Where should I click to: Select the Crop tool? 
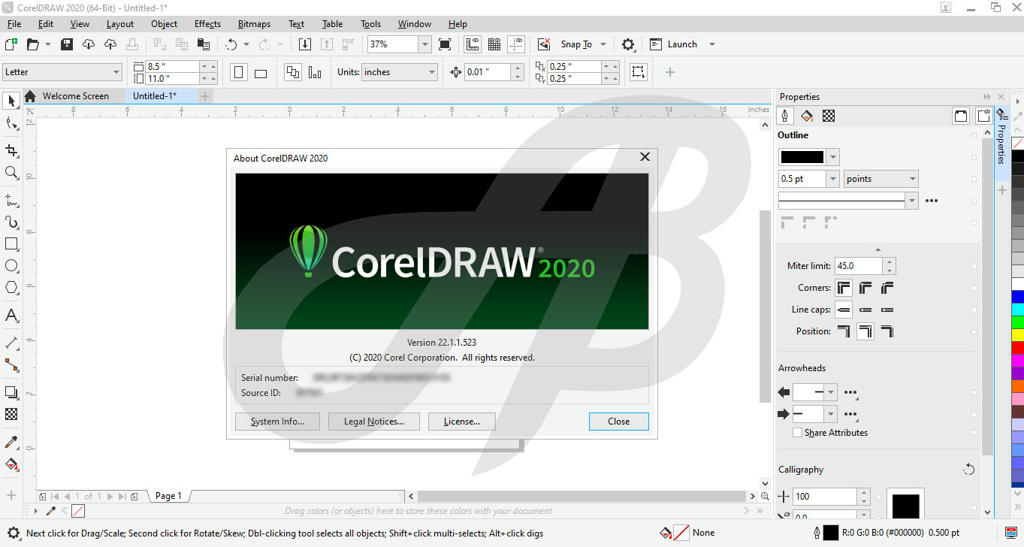click(x=11, y=151)
